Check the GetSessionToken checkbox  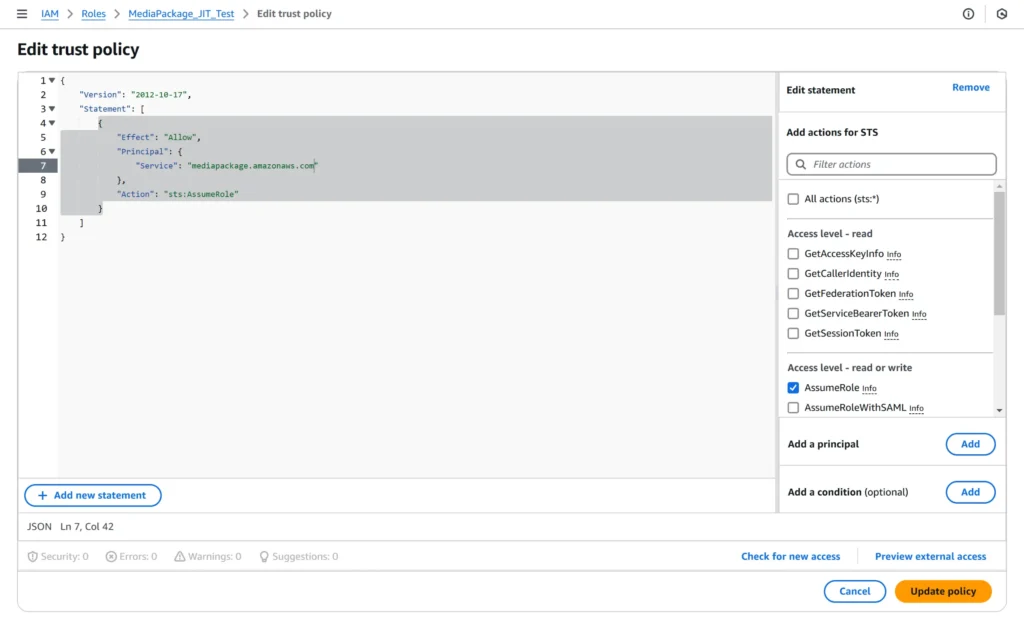(x=793, y=334)
